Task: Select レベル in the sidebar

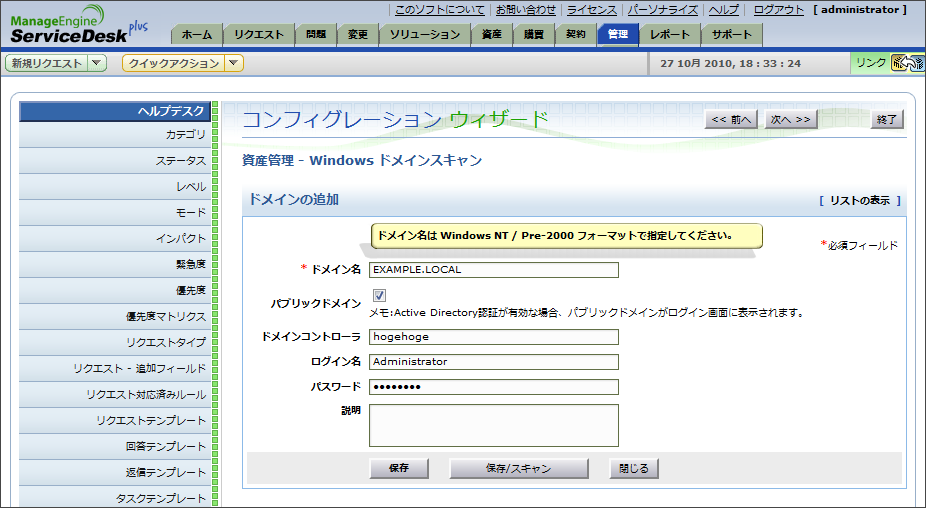Action: (x=115, y=187)
